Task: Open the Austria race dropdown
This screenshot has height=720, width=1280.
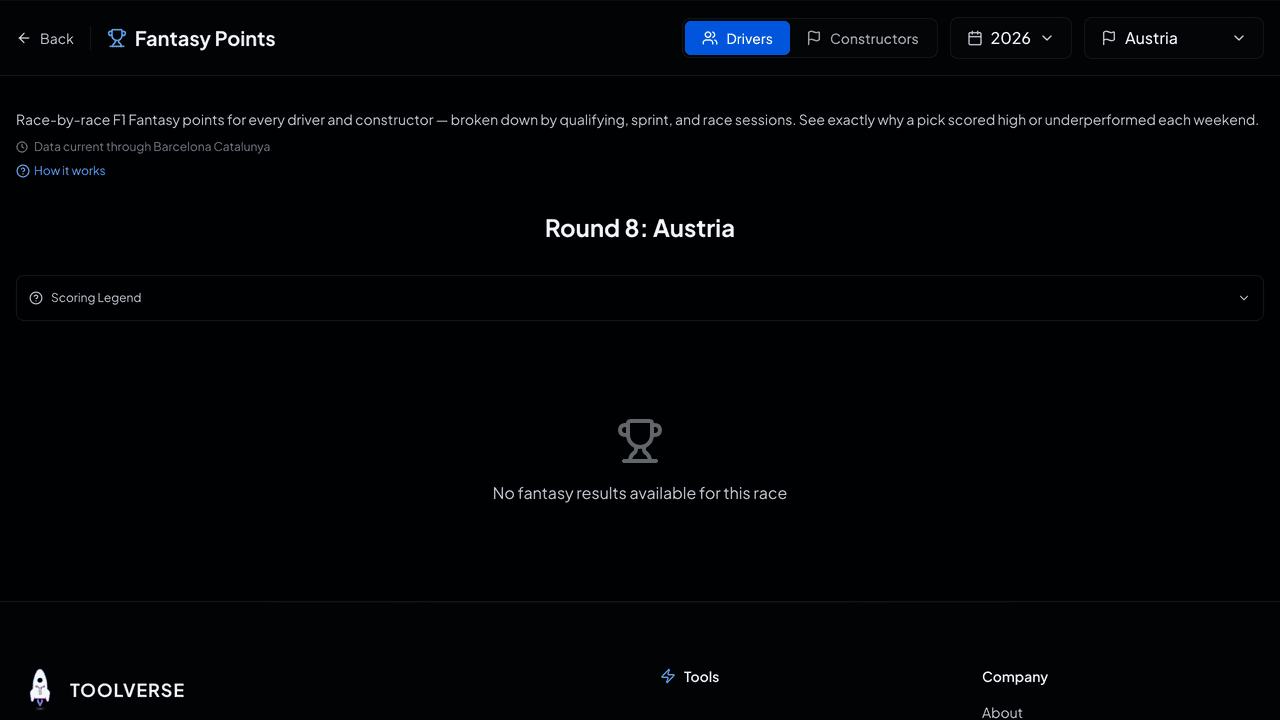Action: pos(1173,38)
